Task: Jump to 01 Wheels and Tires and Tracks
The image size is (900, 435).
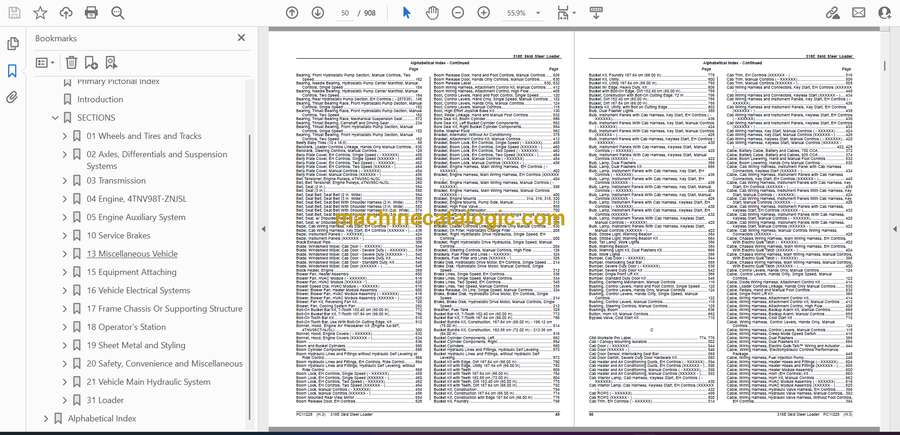Action: coord(144,136)
